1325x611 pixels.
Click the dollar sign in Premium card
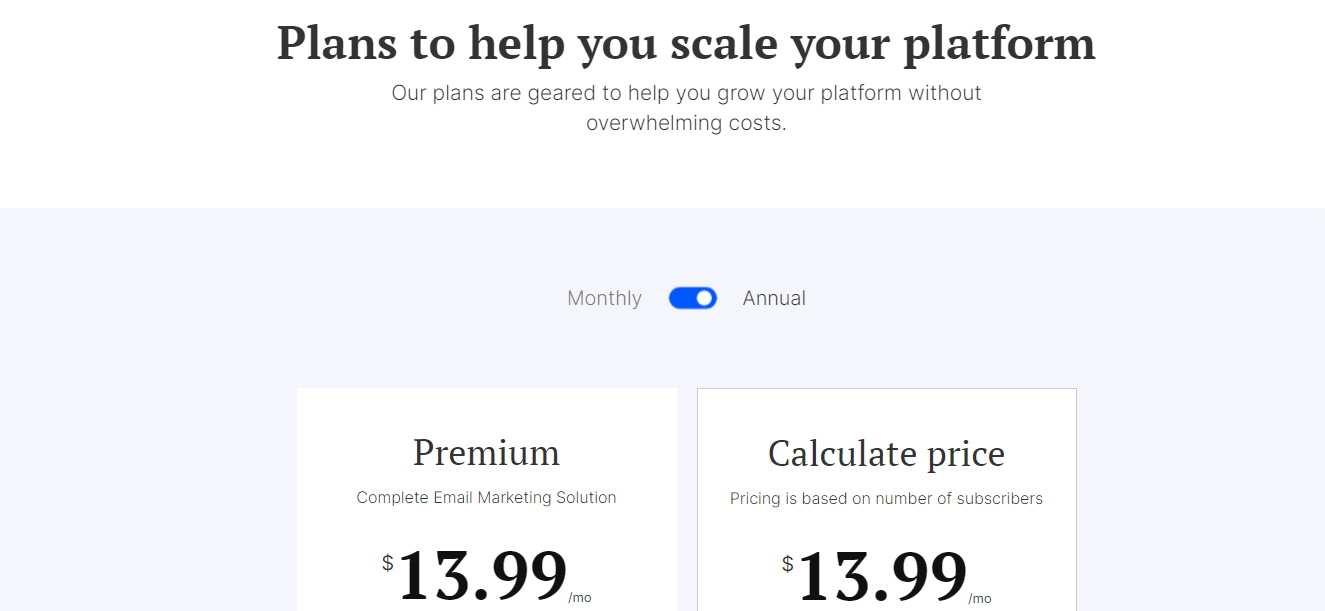point(388,563)
